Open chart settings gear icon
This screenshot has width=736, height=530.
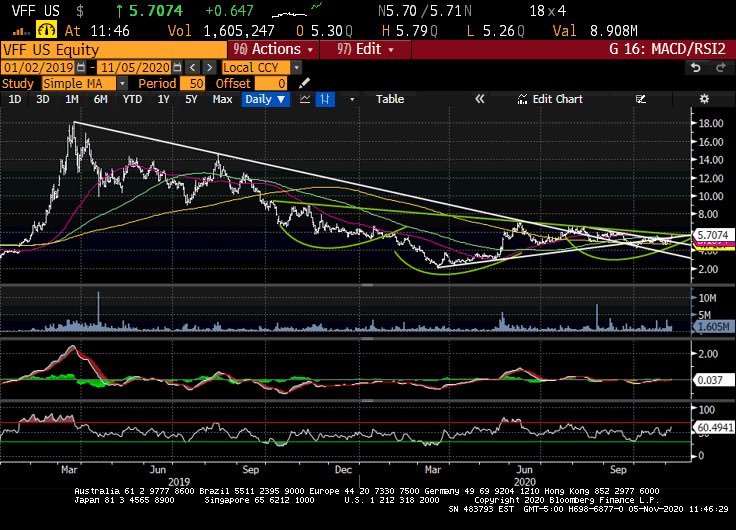tap(704, 99)
